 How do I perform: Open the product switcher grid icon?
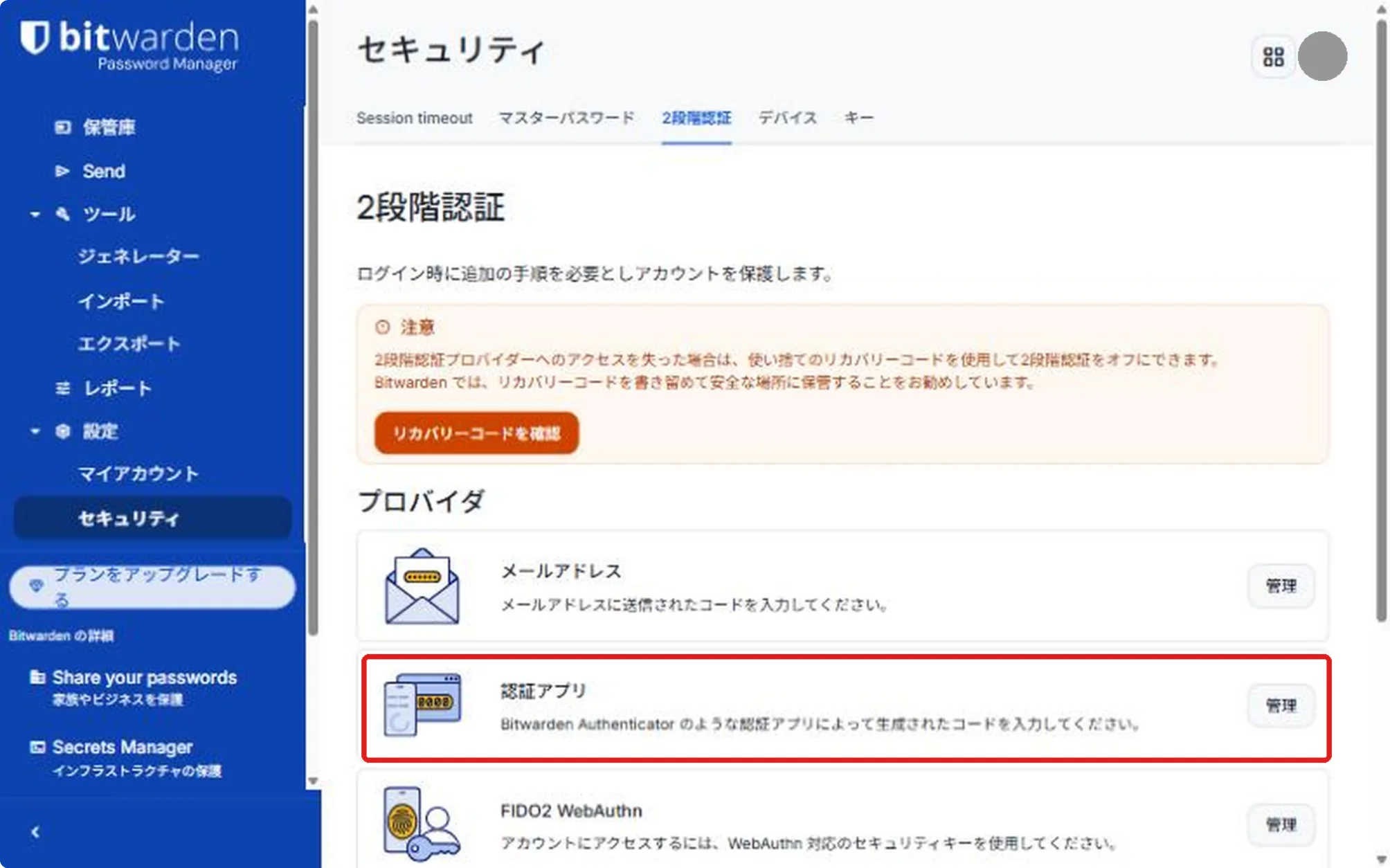tap(1273, 56)
